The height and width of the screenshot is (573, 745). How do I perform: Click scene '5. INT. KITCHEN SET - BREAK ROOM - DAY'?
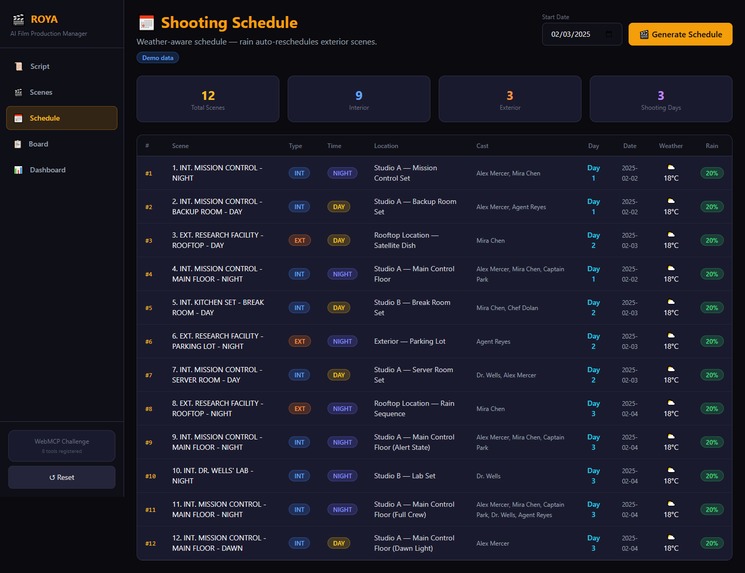218,307
